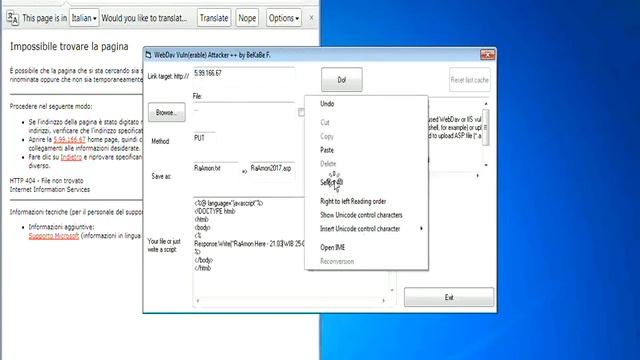Click the 'Procedere nel seguente modo:' text
This screenshot has width=640, height=360.
point(51,107)
